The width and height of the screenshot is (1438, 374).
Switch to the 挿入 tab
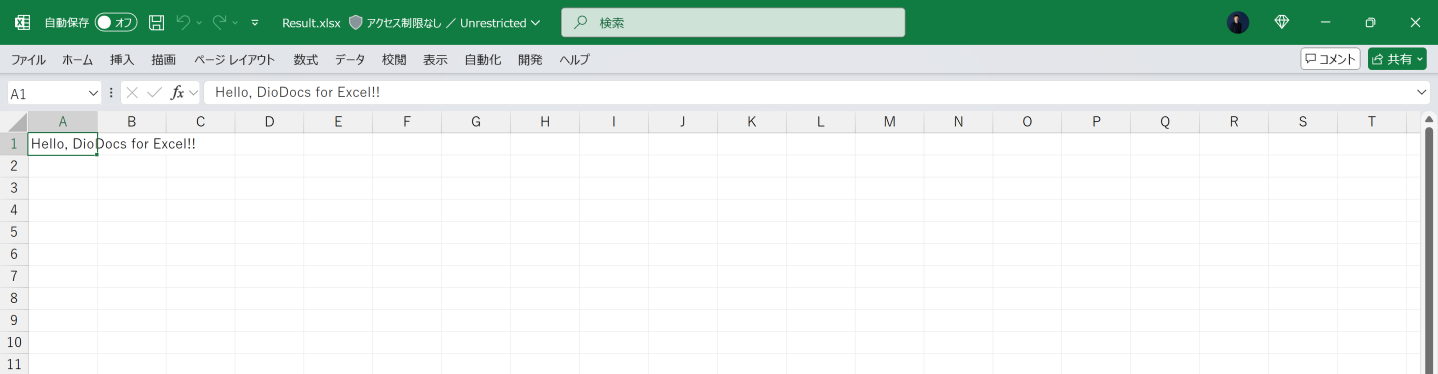click(122, 59)
